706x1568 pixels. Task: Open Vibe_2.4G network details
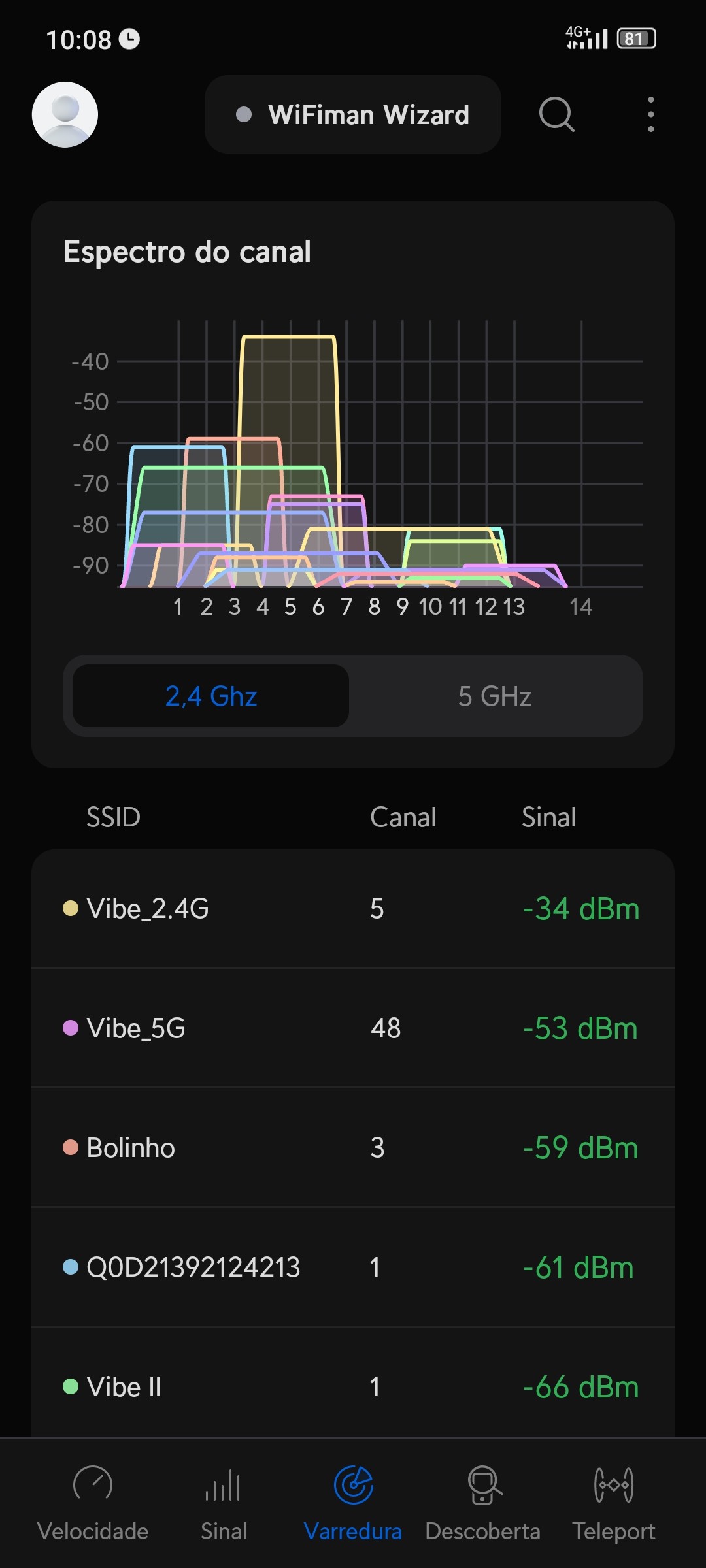353,909
